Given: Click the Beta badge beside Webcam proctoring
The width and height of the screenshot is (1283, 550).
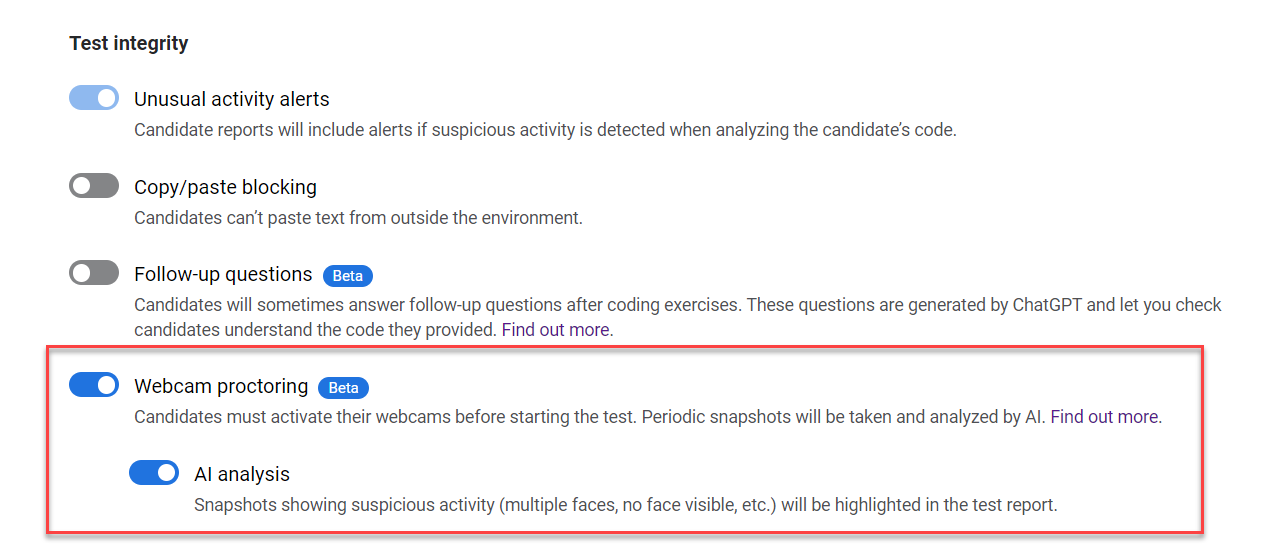Looking at the screenshot, I should (x=344, y=387).
